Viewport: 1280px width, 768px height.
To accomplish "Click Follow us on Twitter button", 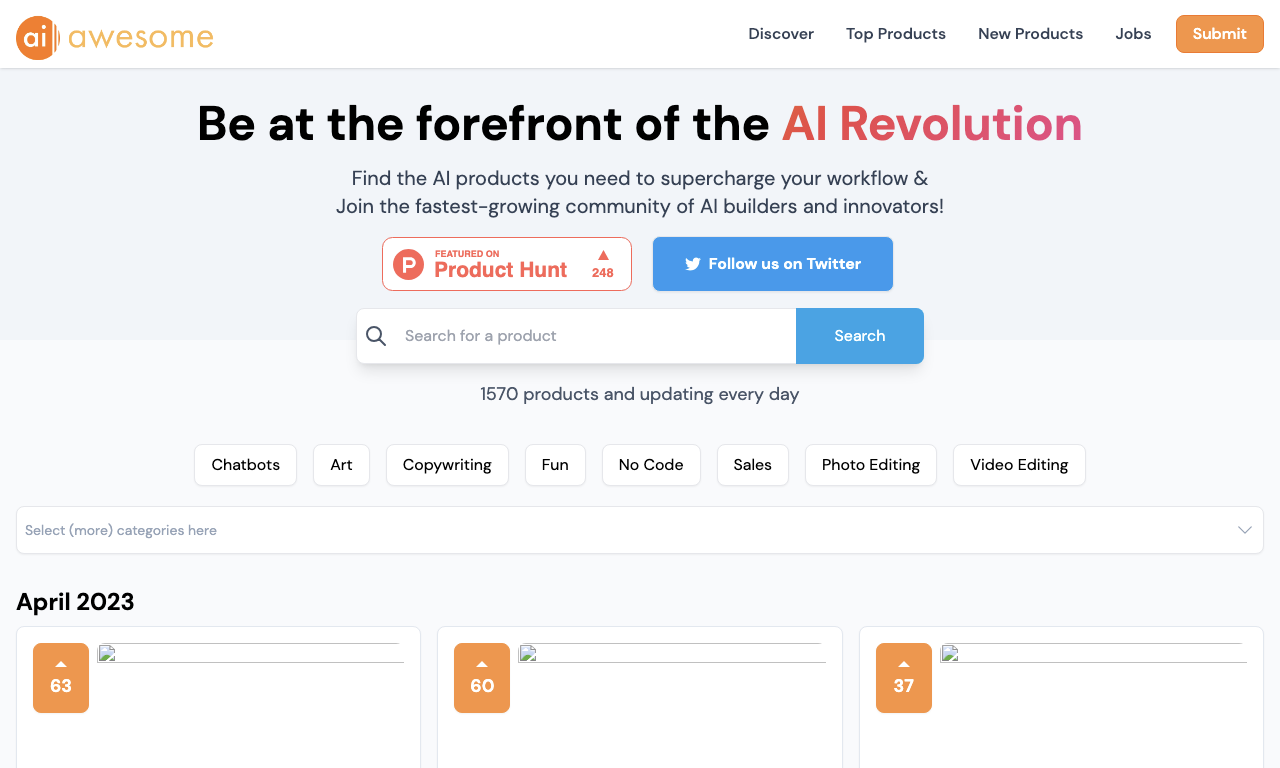I will pos(773,264).
